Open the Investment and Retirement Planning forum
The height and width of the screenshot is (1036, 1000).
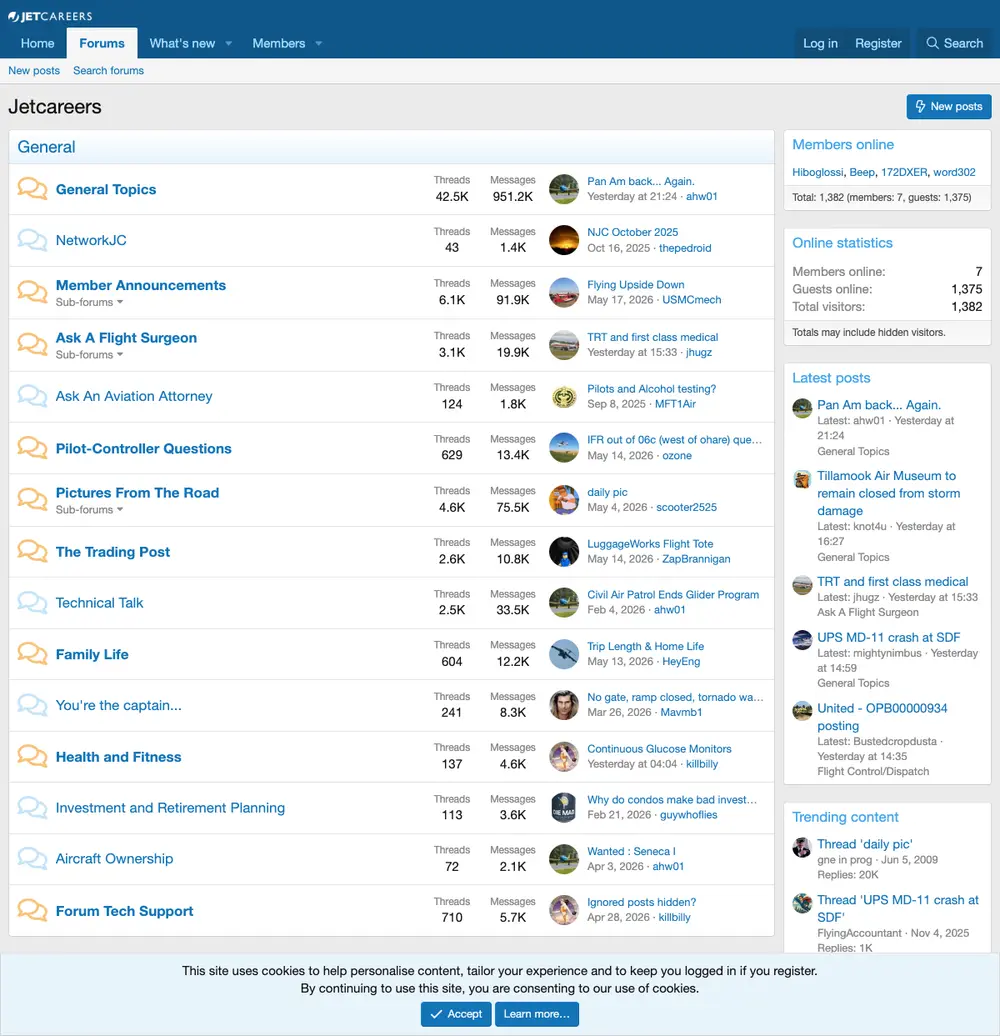(170, 807)
